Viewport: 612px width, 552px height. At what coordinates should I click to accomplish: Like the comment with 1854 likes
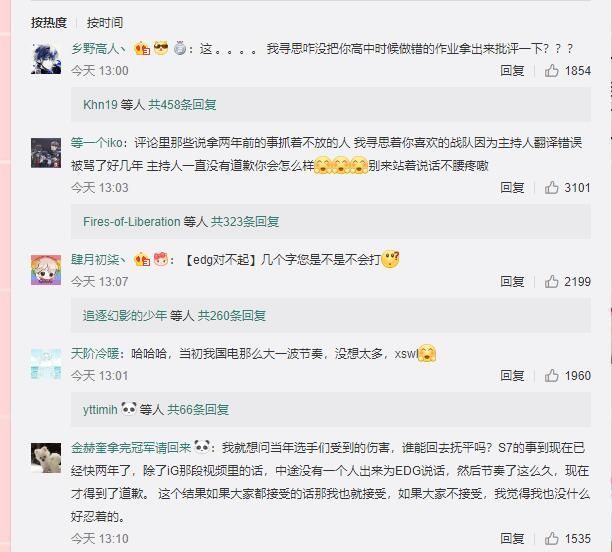[x=552, y=71]
